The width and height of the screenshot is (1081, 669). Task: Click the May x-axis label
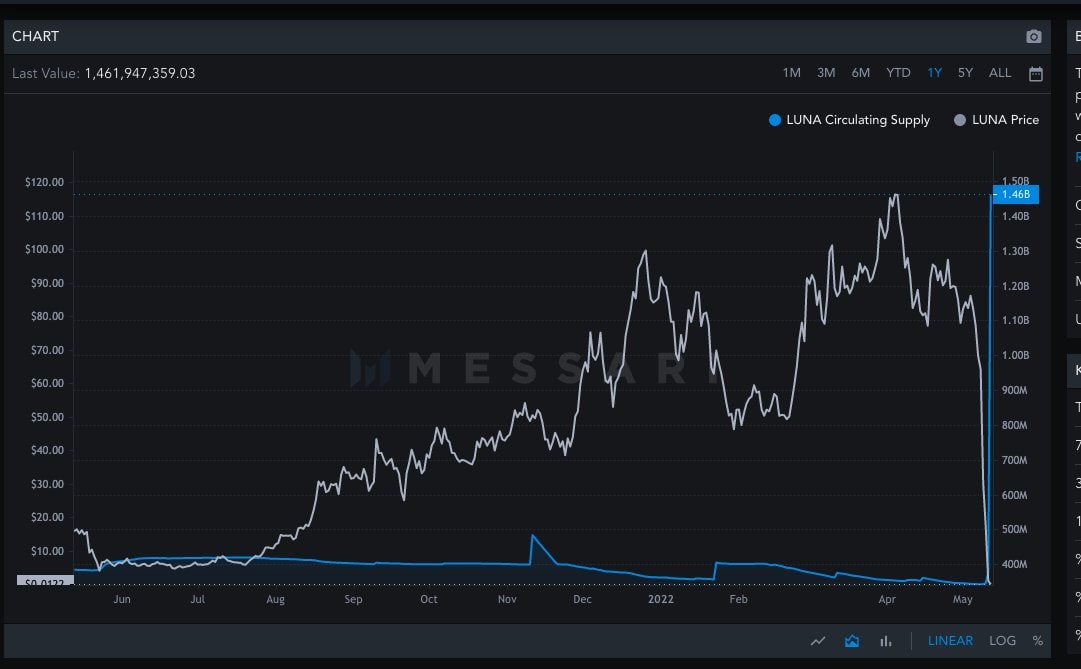pyautogui.click(x=962, y=599)
